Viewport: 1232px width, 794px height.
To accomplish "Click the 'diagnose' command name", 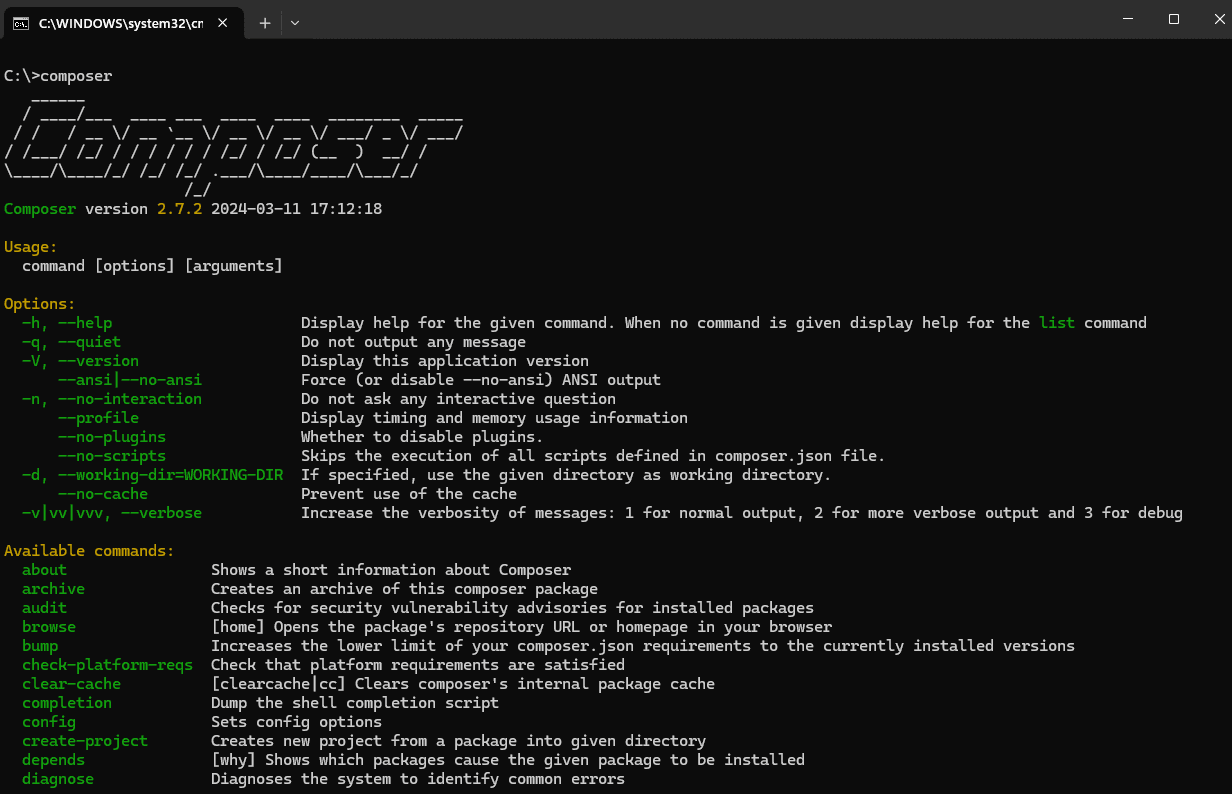I will 58,779.
